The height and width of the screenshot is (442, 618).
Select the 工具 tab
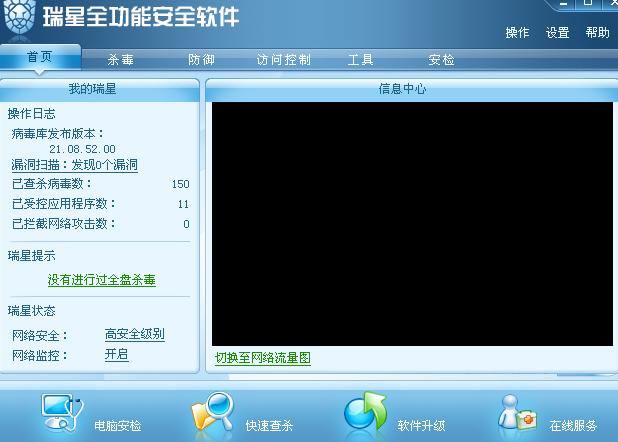(x=361, y=60)
